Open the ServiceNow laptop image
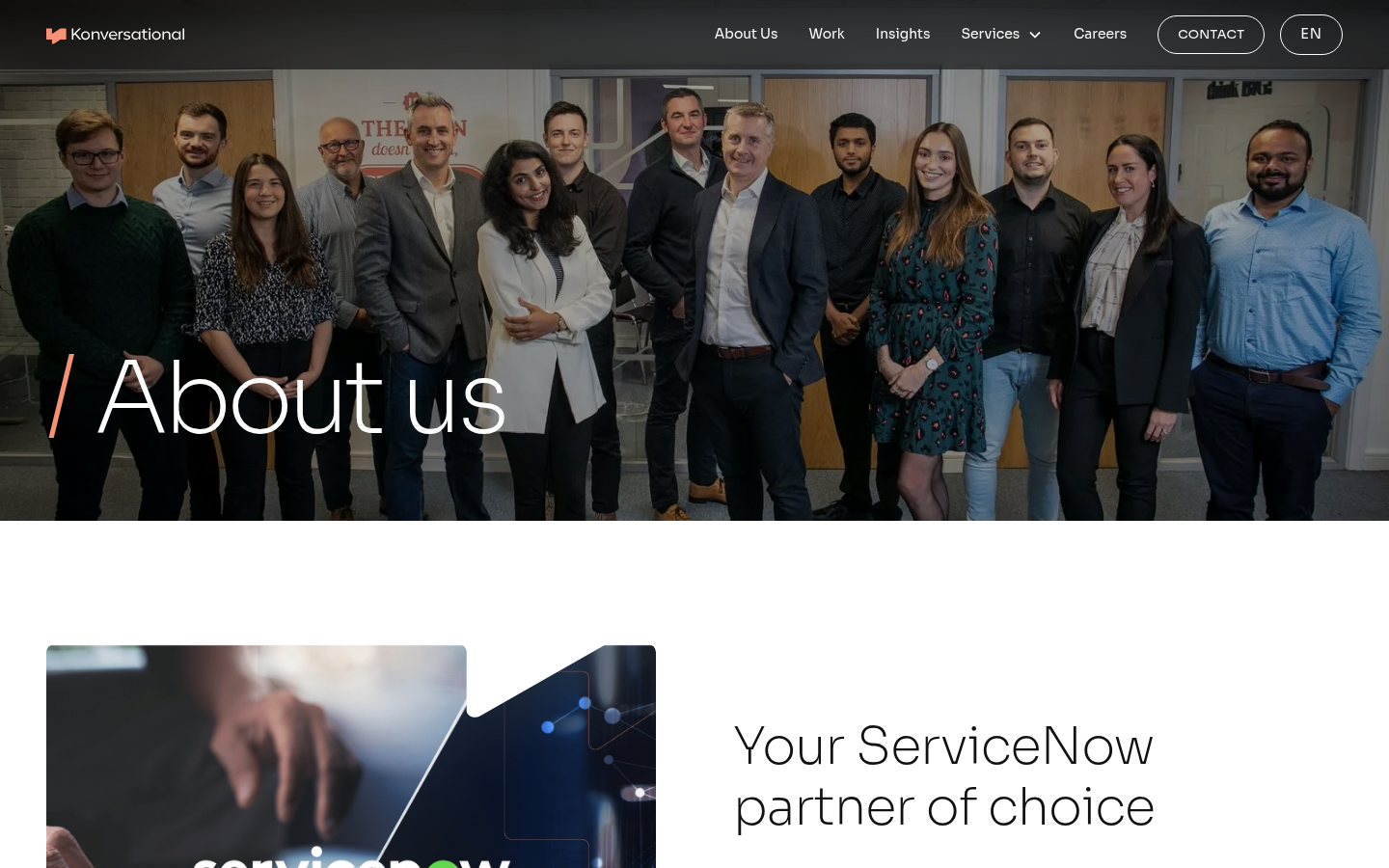Image resolution: width=1389 pixels, height=868 pixels. pos(351,757)
